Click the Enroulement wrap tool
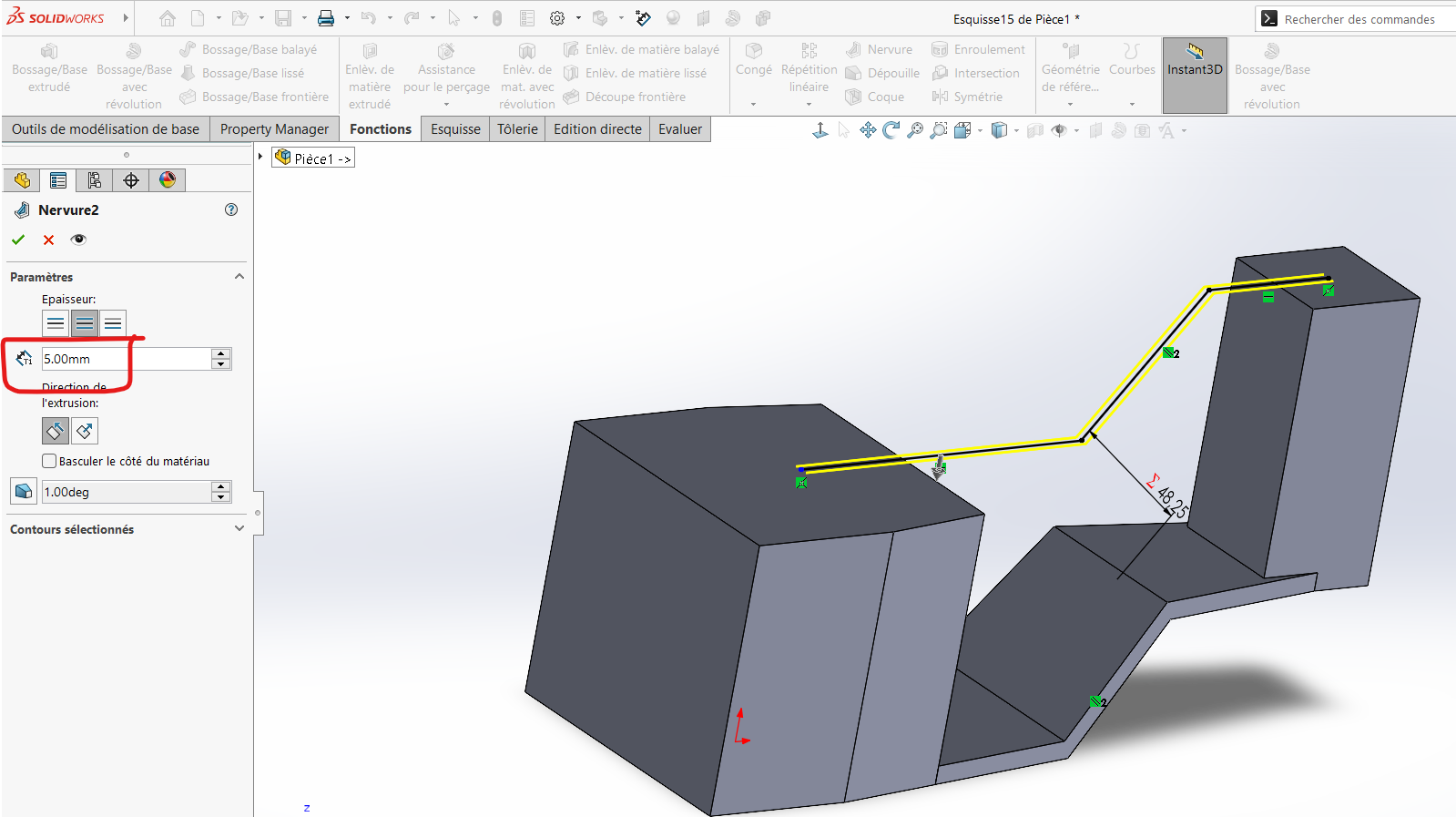The height and width of the screenshot is (817, 1456). coord(978,49)
